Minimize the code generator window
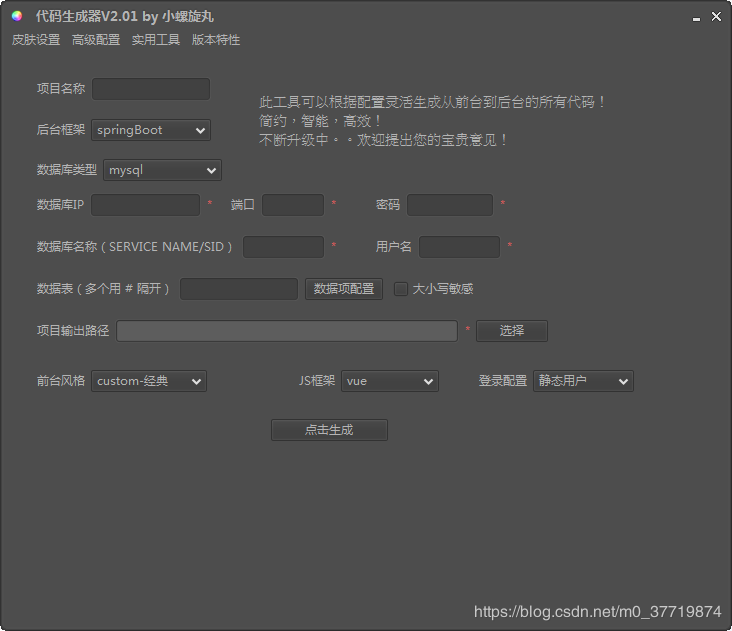Screen dimensions: 732x631 [696, 18]
